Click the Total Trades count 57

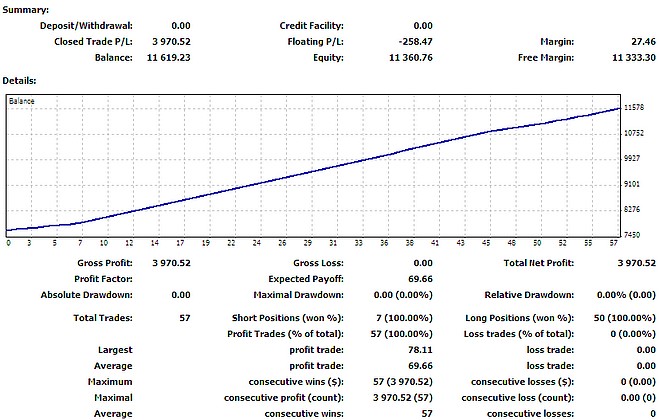pyautogui.click(x=185, y=318)
